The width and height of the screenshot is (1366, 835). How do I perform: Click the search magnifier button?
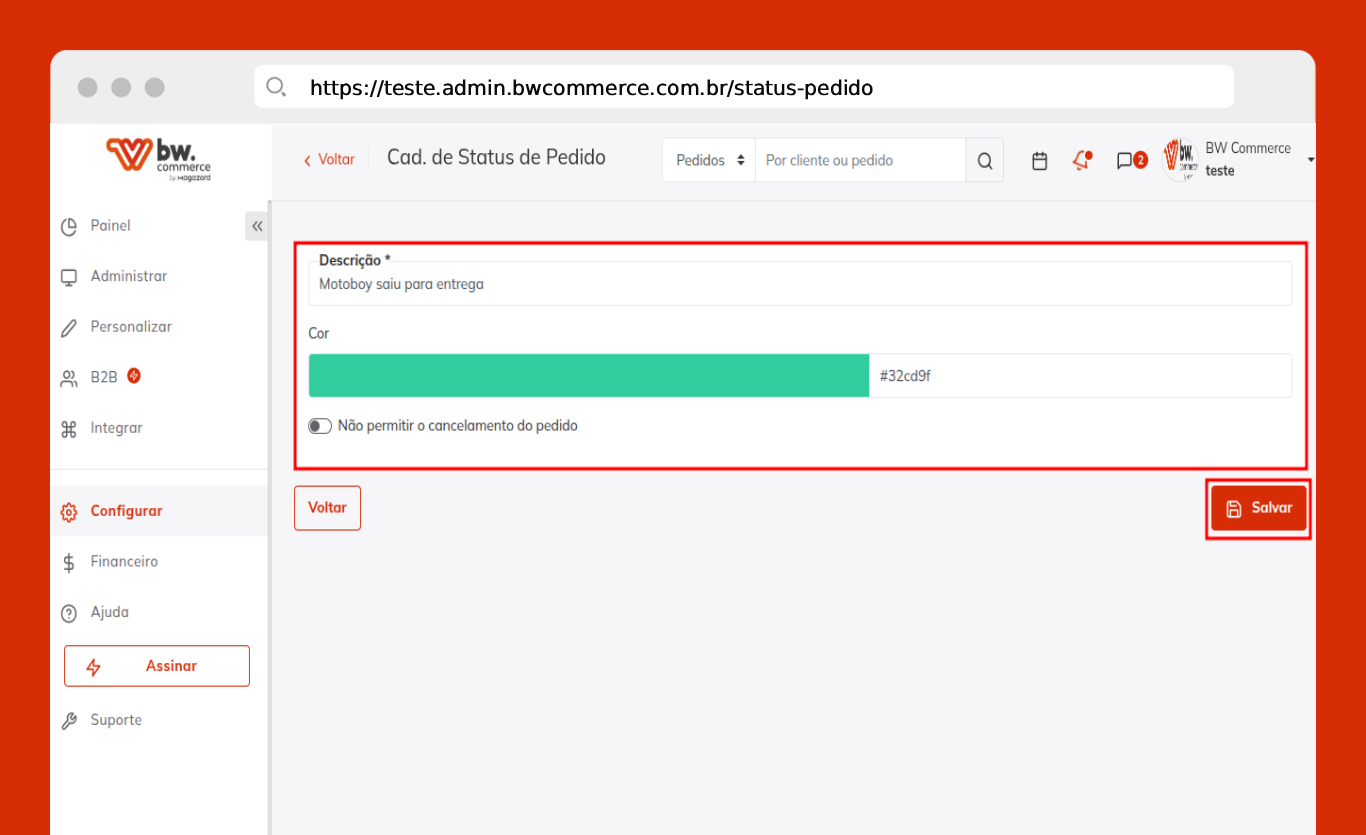(984, 161)
